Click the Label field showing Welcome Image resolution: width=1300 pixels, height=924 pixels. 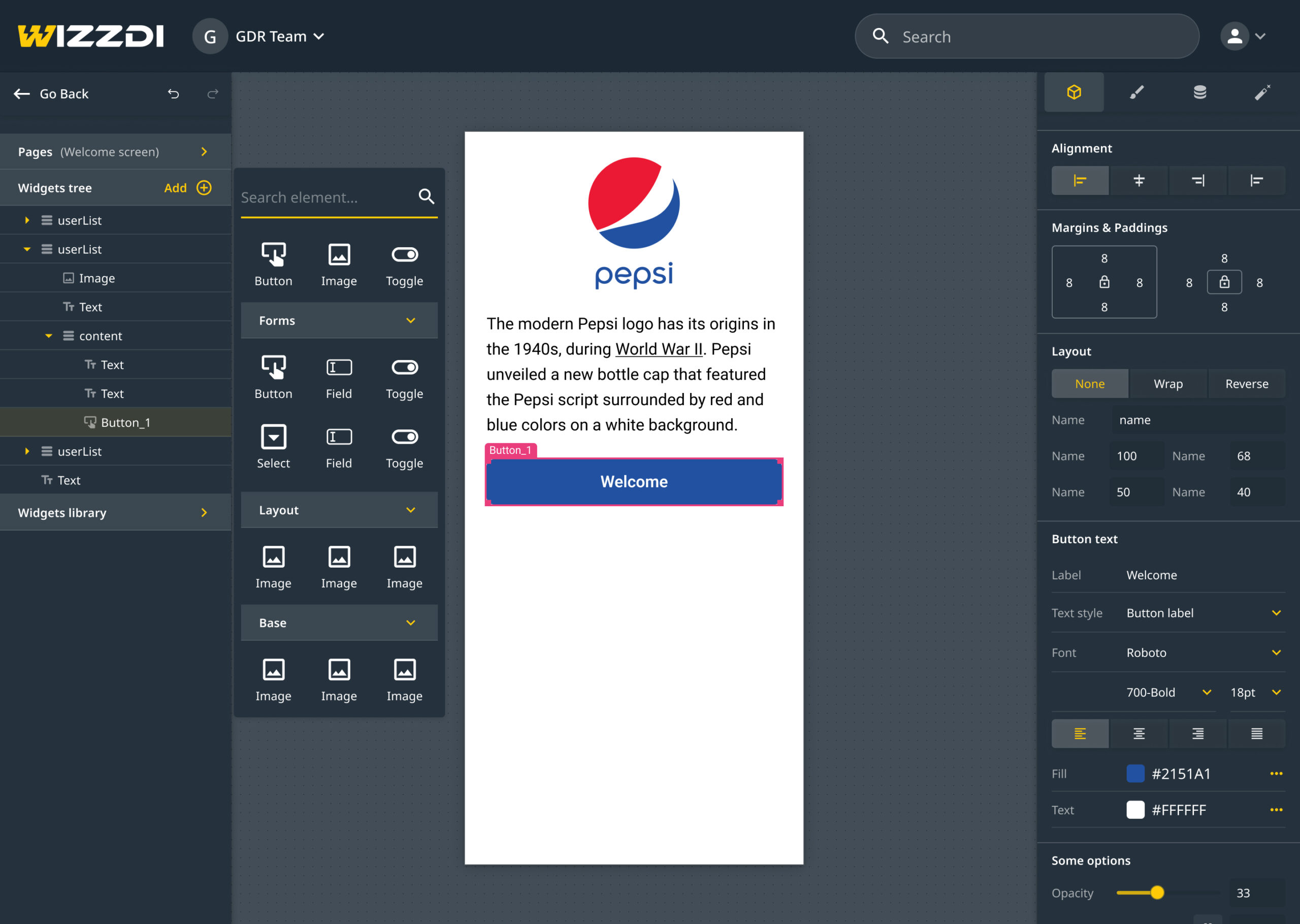tap(1205, 575)
